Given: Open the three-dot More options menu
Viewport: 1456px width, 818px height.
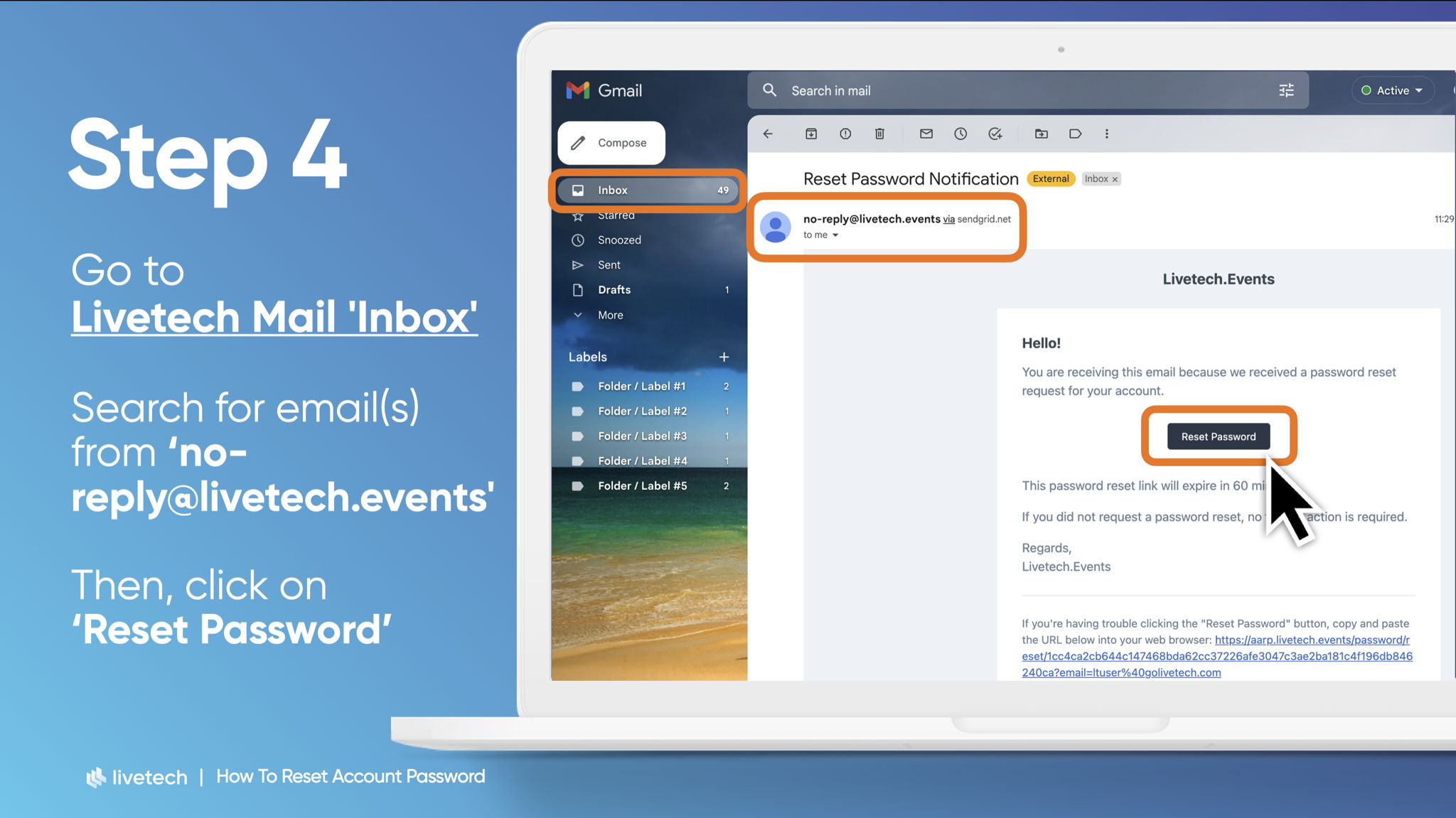Looking at the screenshot, I should click(x=1107, y=134).
